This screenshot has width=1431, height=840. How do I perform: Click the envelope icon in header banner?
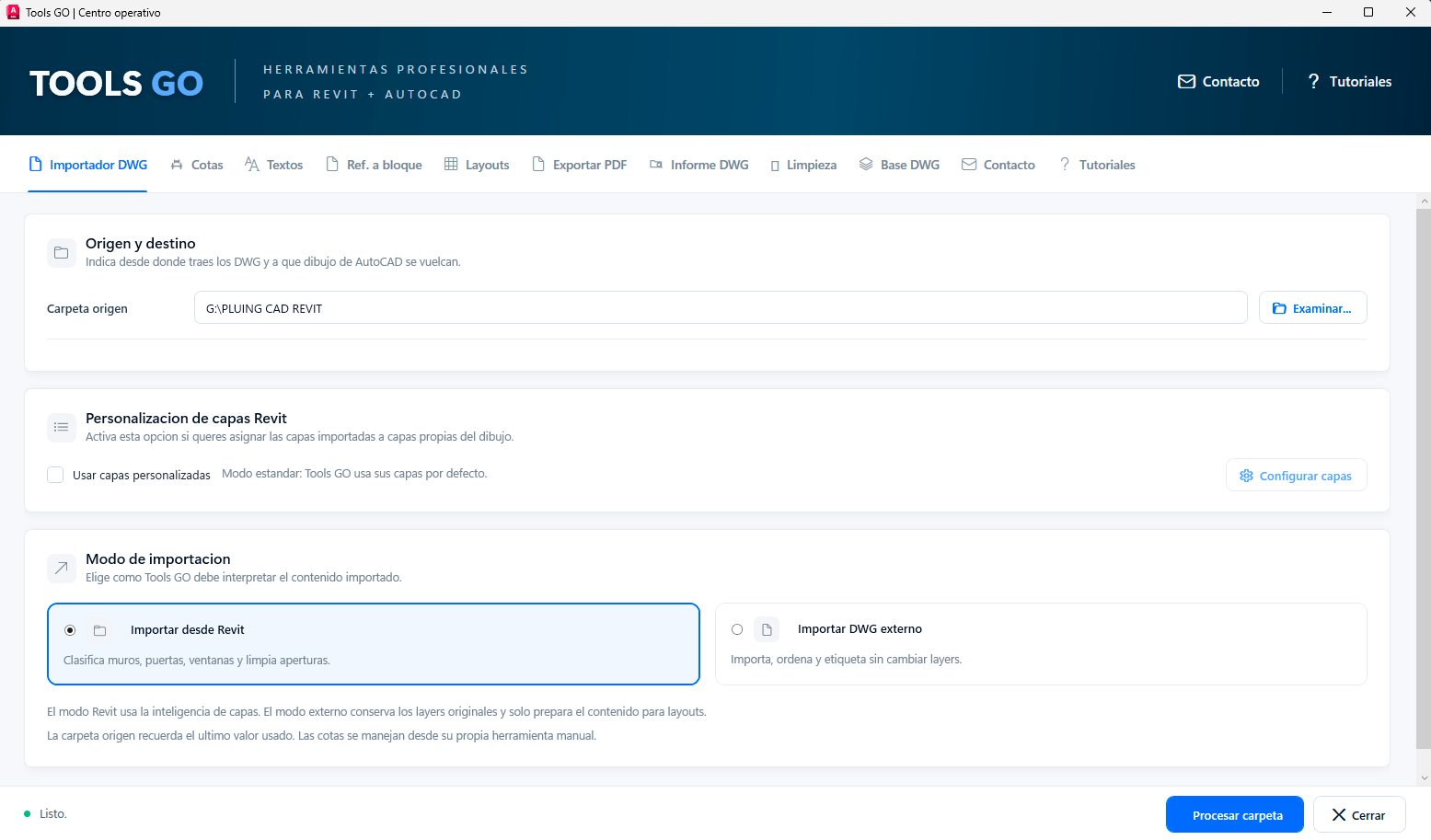point(1186,81)
